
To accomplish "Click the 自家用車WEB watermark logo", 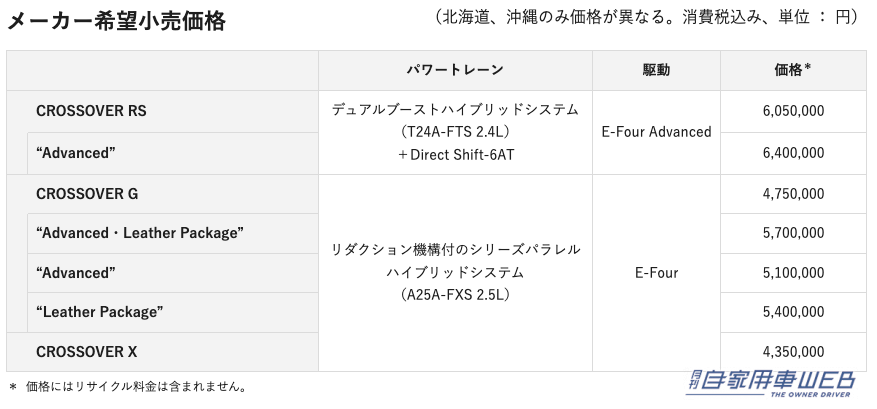I will (x=772, y=383).
